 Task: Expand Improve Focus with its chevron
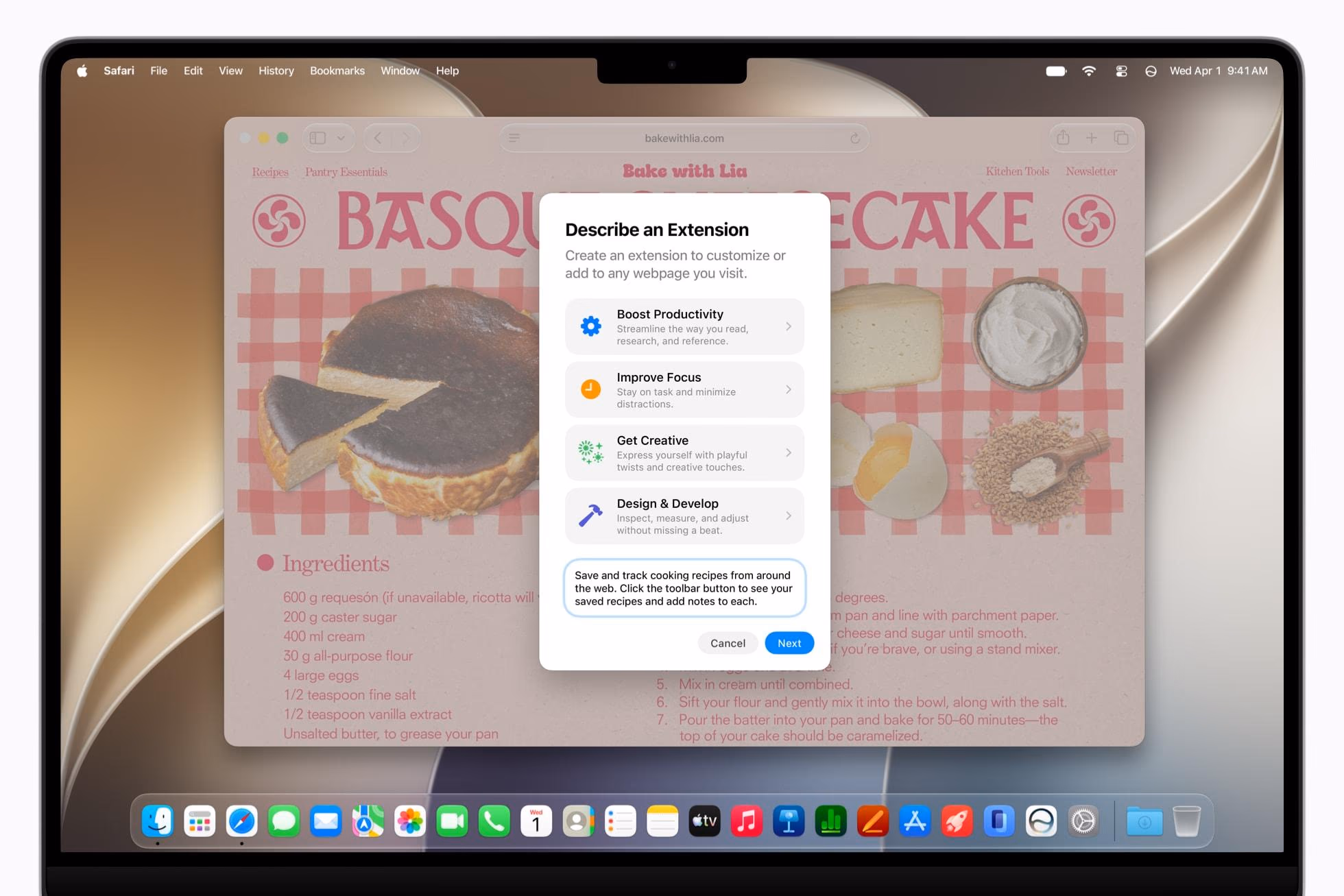tap(789, 389)
